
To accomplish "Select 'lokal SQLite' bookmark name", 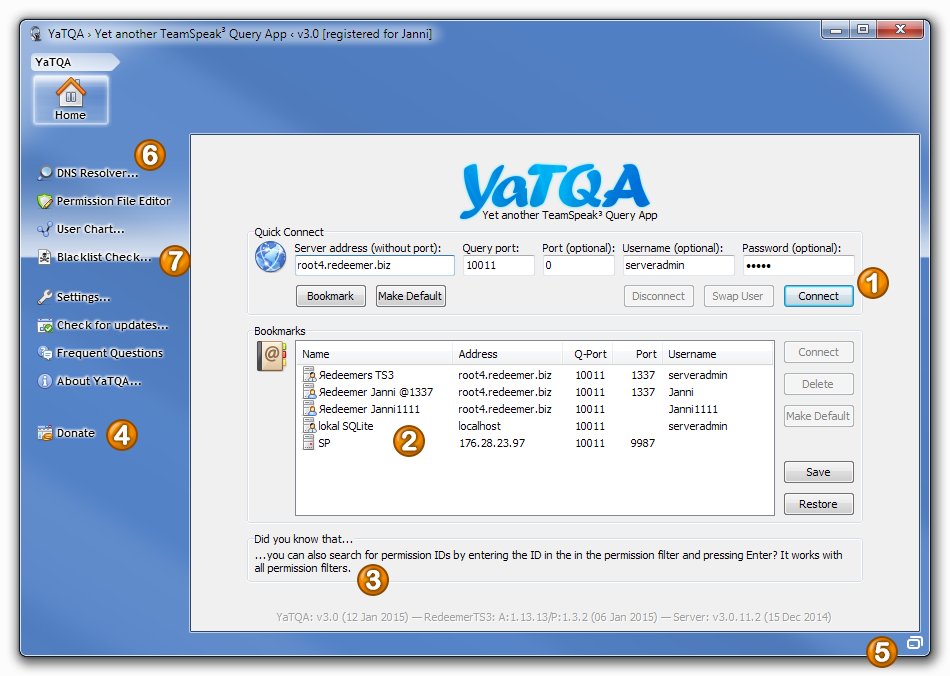I will click(x=346, y=426).
